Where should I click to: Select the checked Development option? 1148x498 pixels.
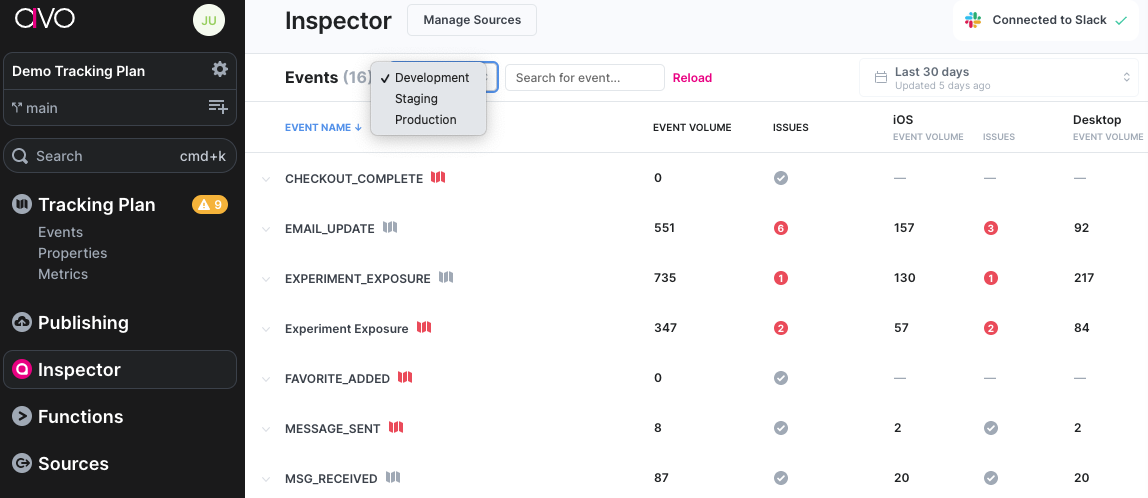tap(431, 78)
